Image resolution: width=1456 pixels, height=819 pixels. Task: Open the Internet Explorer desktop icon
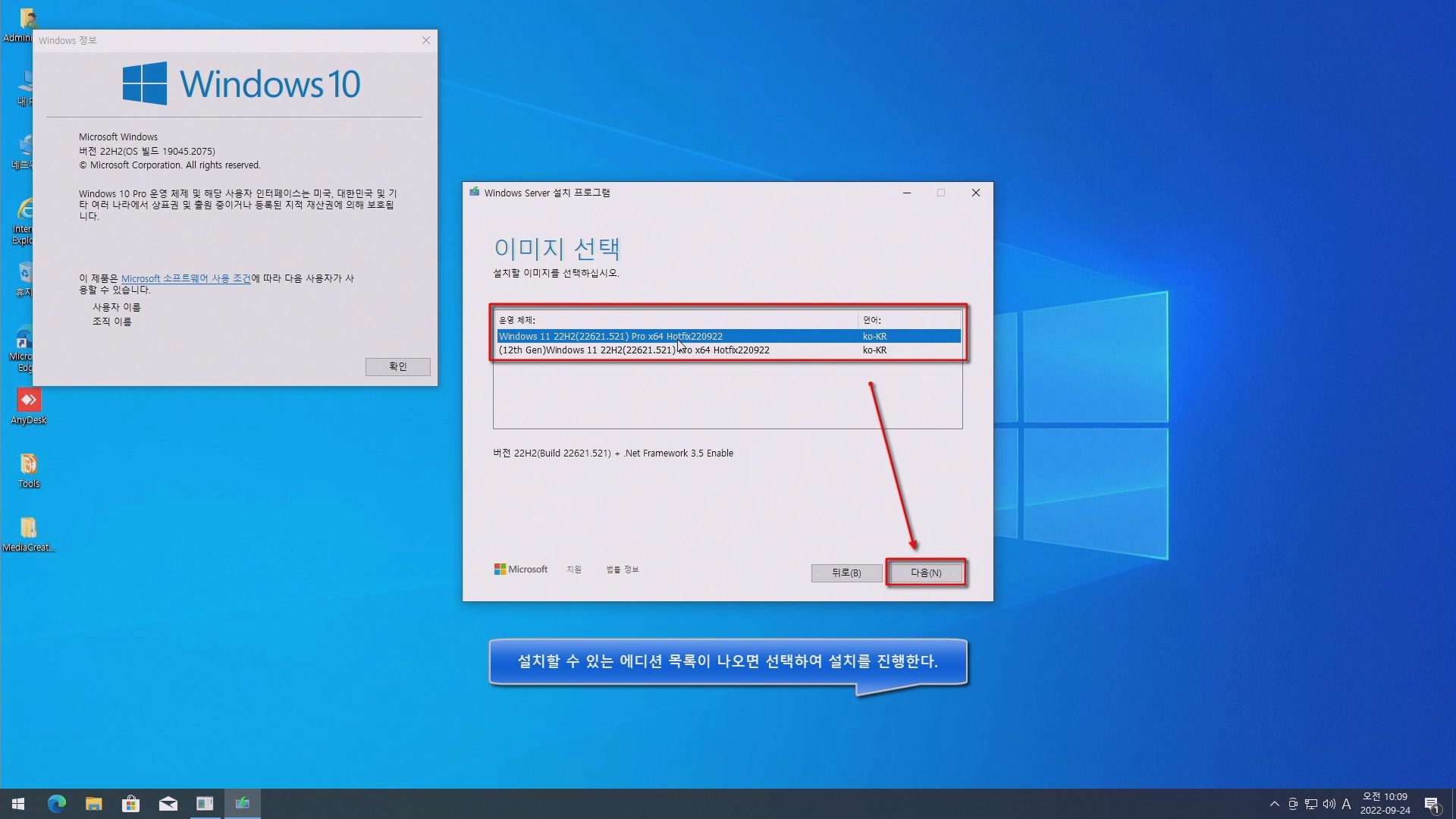(23, 221)
